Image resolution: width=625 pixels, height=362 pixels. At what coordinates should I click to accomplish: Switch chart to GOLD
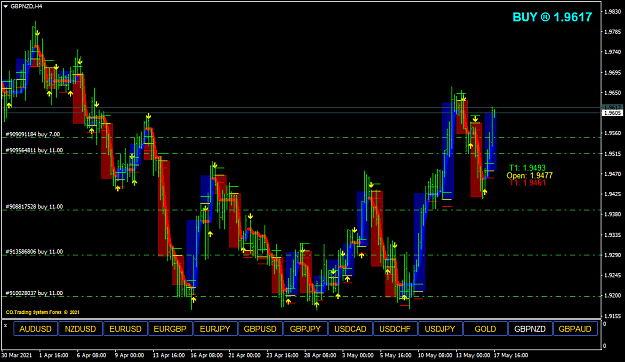485,329
